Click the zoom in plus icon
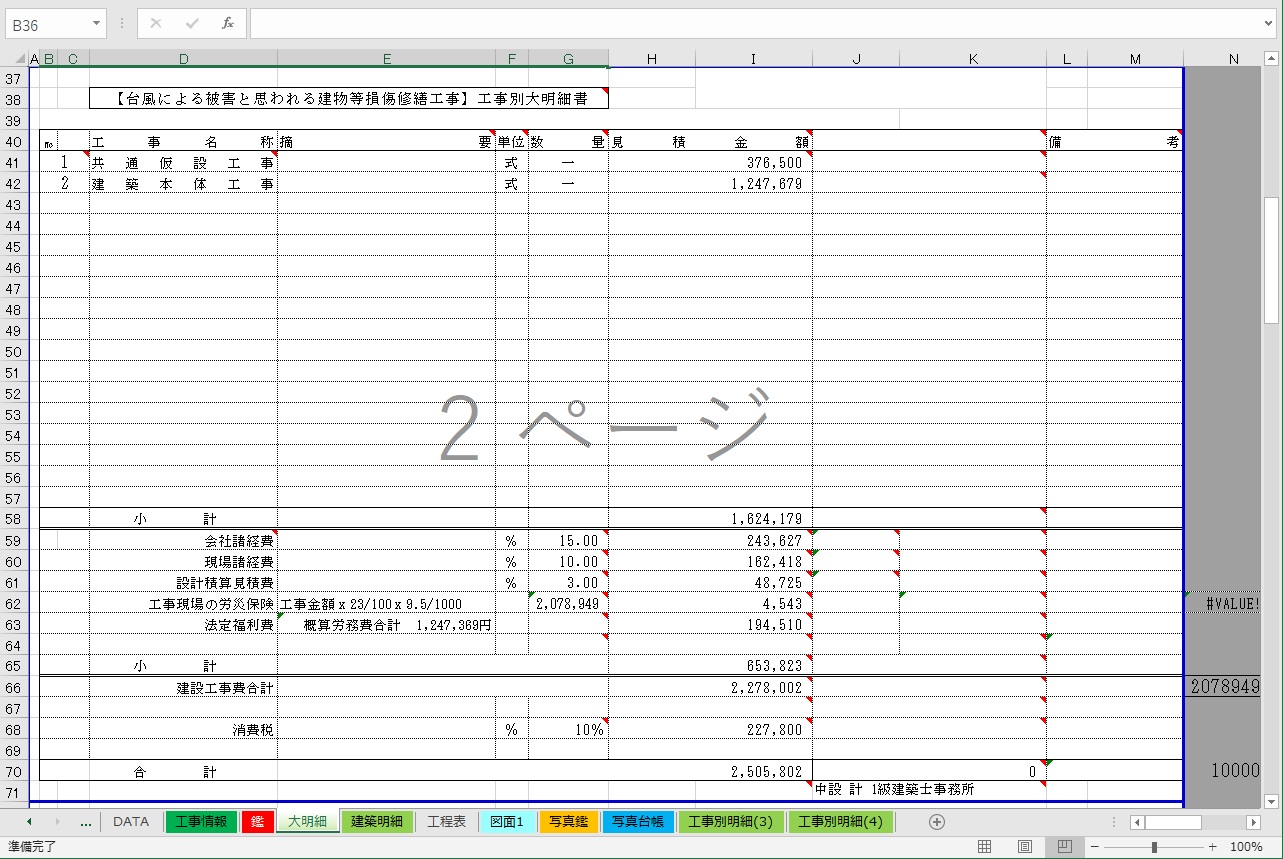 point(1212,847)
